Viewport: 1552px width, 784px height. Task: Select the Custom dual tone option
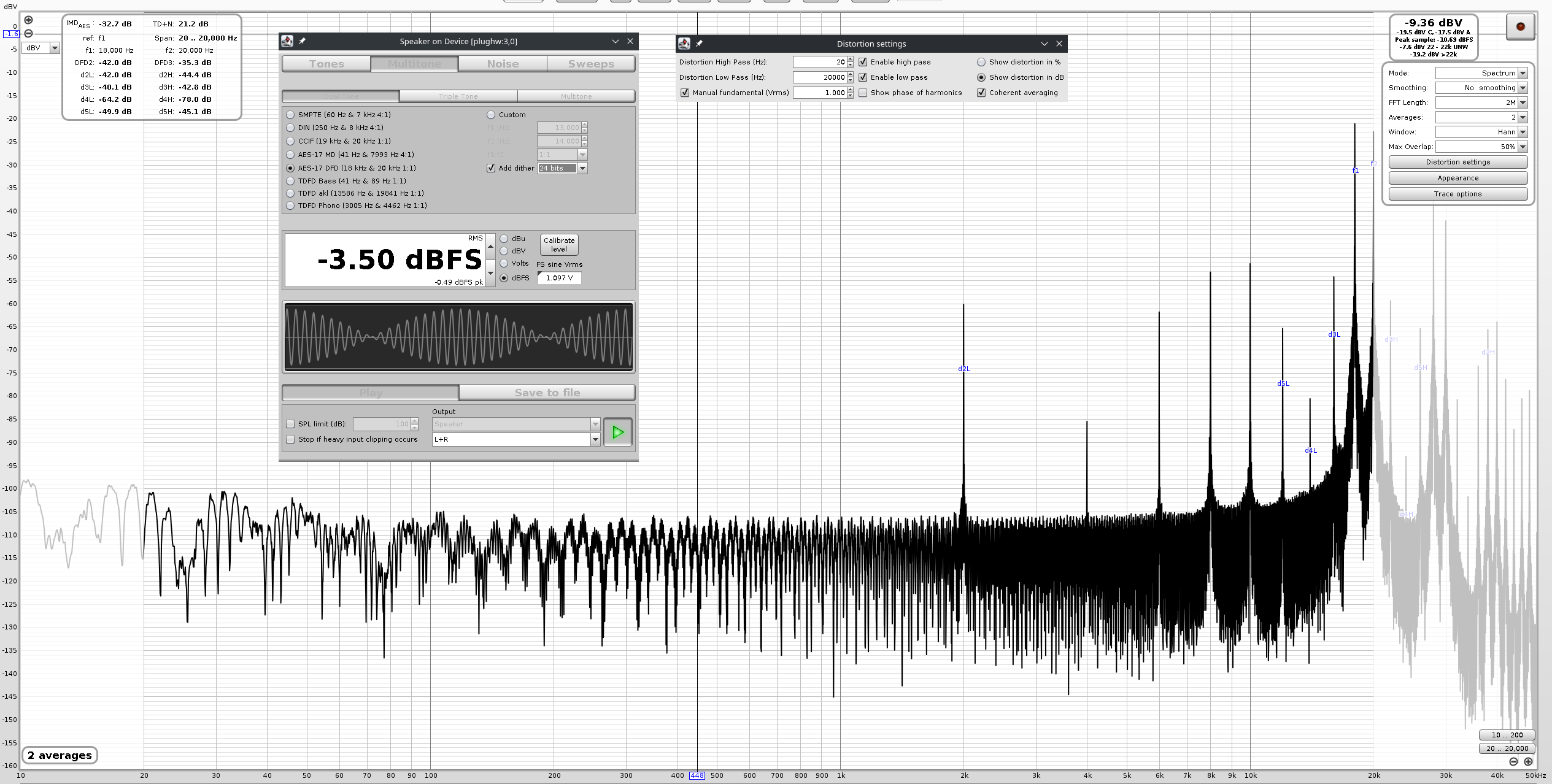coord(491,115)
